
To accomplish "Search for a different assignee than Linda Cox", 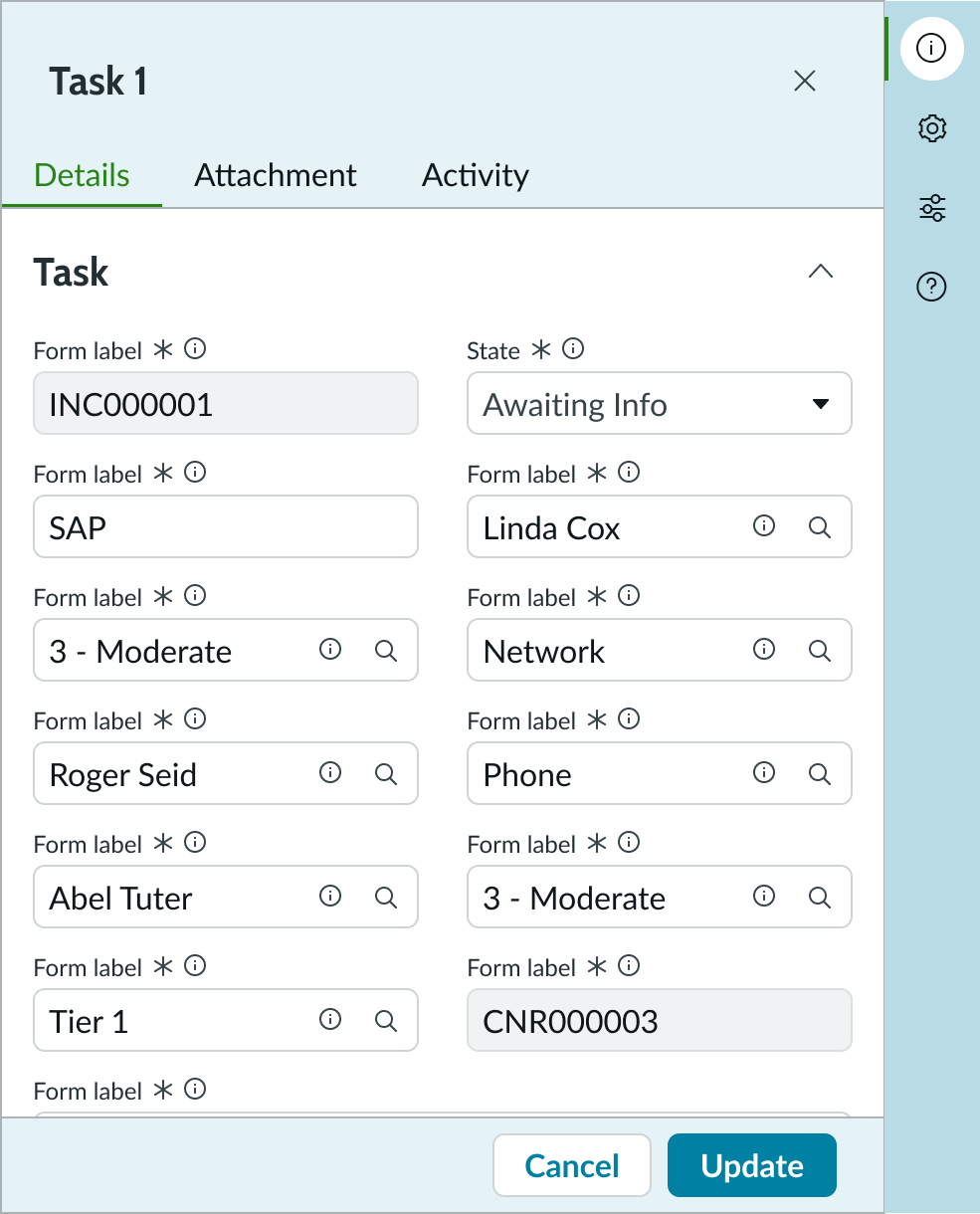I will click(x=819, y=526).
